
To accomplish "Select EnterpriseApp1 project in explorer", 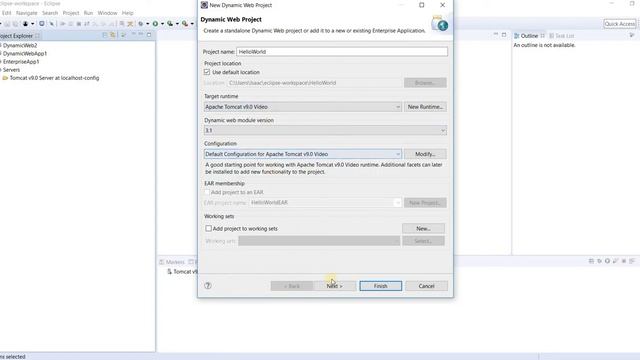I will (21, 62).
